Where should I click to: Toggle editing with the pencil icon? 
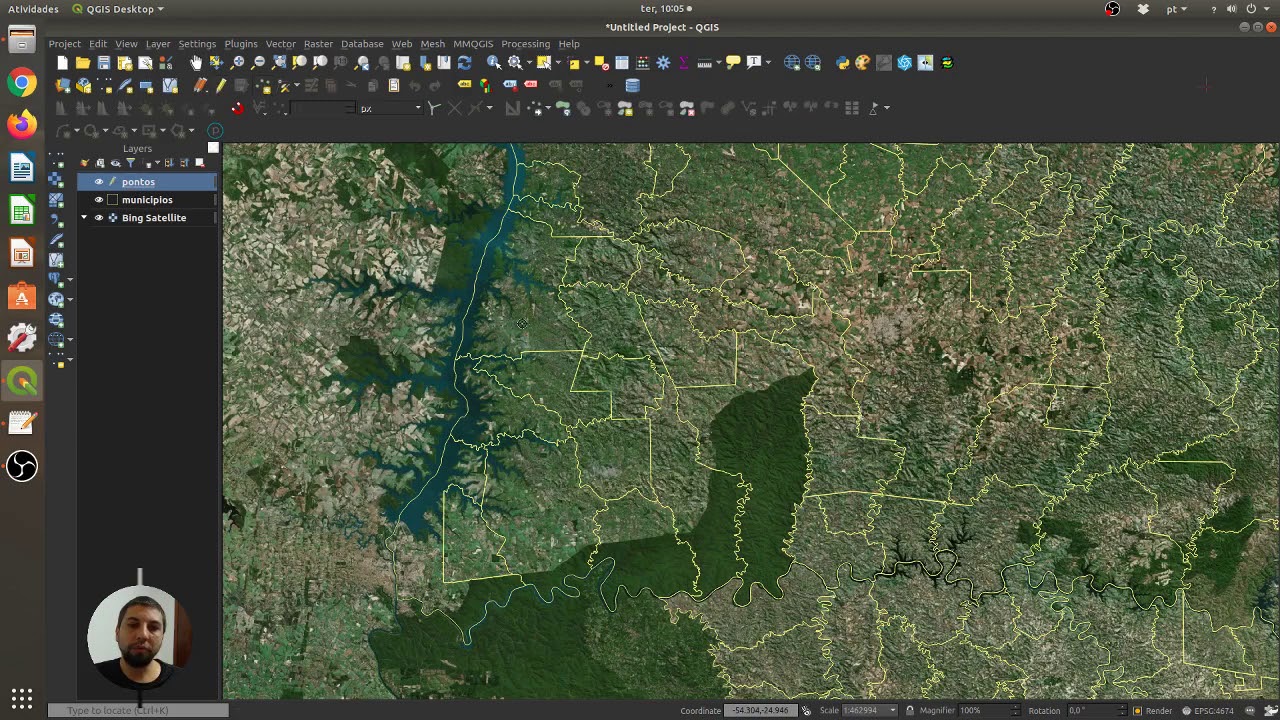point(221,85)
